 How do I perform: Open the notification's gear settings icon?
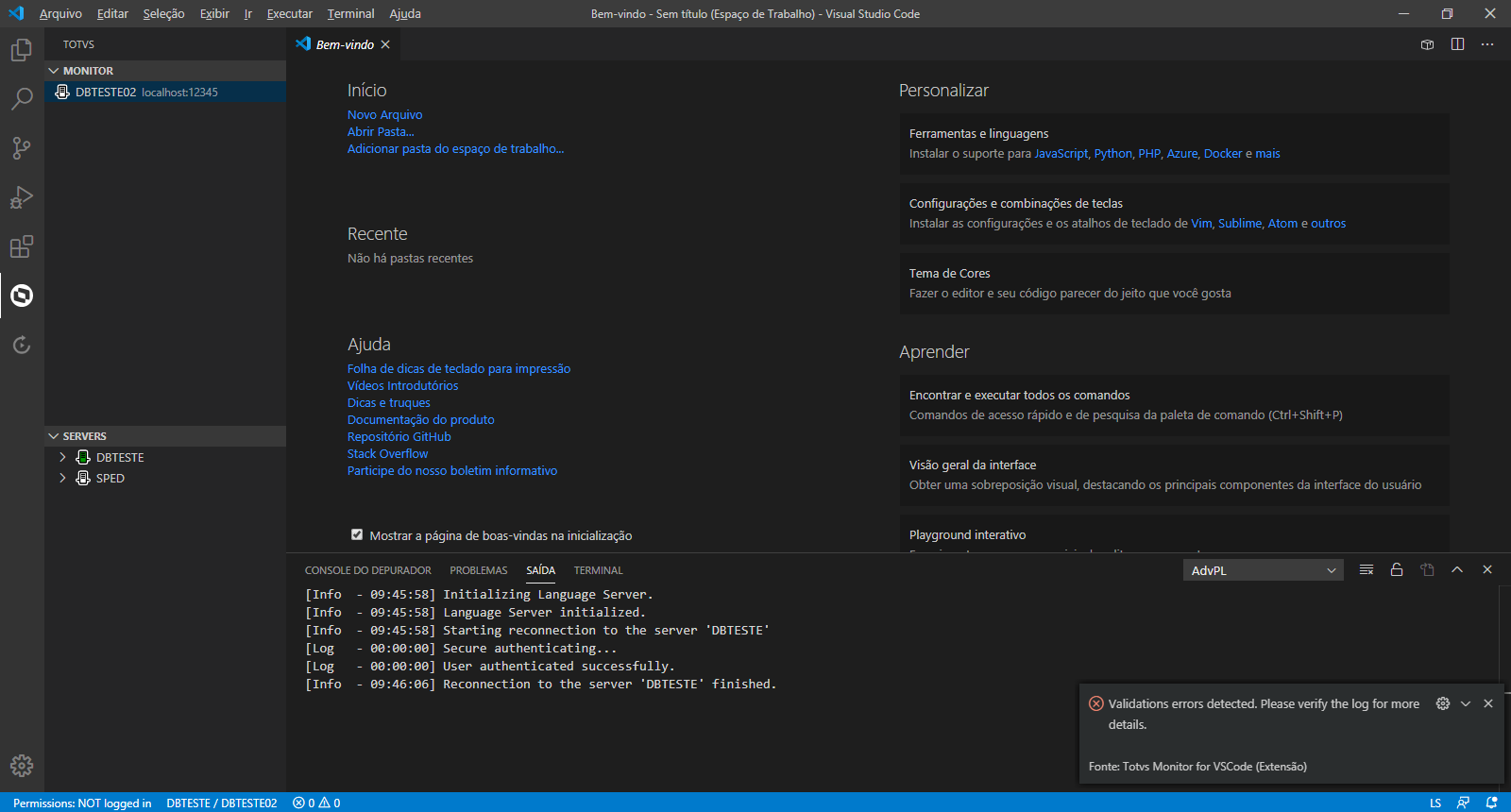pyautogui.click(x=1443, y=703)
